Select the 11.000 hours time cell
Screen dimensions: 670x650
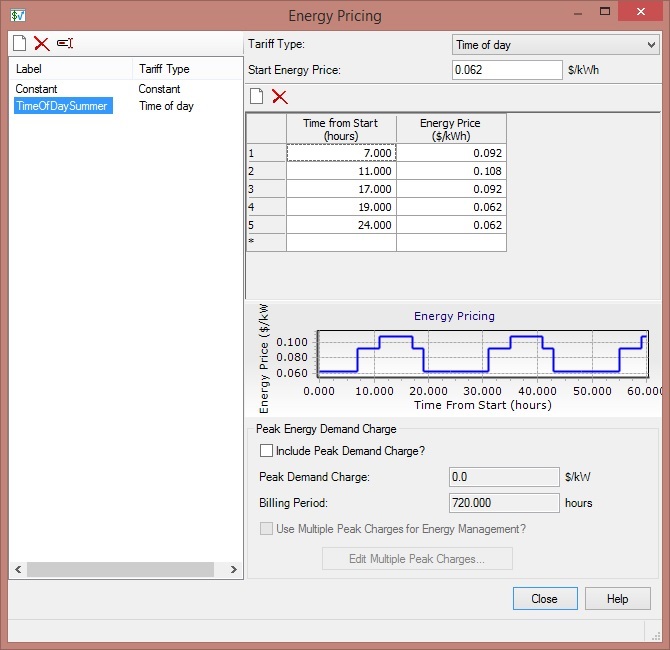point(341,171)
